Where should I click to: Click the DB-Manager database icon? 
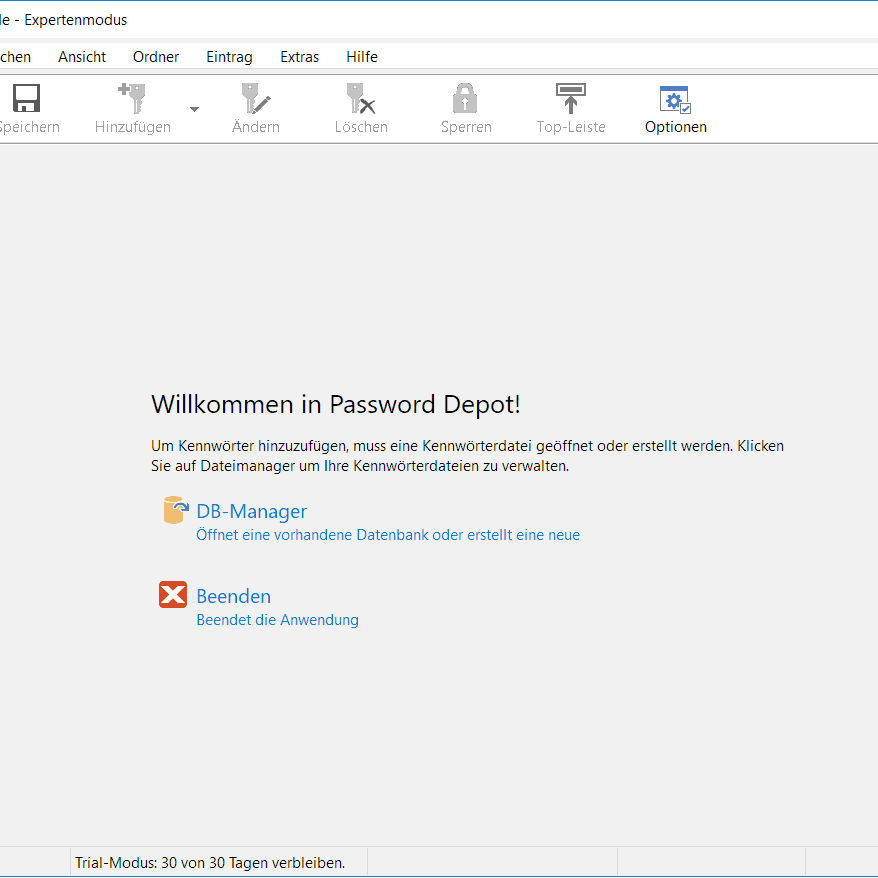click(x=175, y=510)
